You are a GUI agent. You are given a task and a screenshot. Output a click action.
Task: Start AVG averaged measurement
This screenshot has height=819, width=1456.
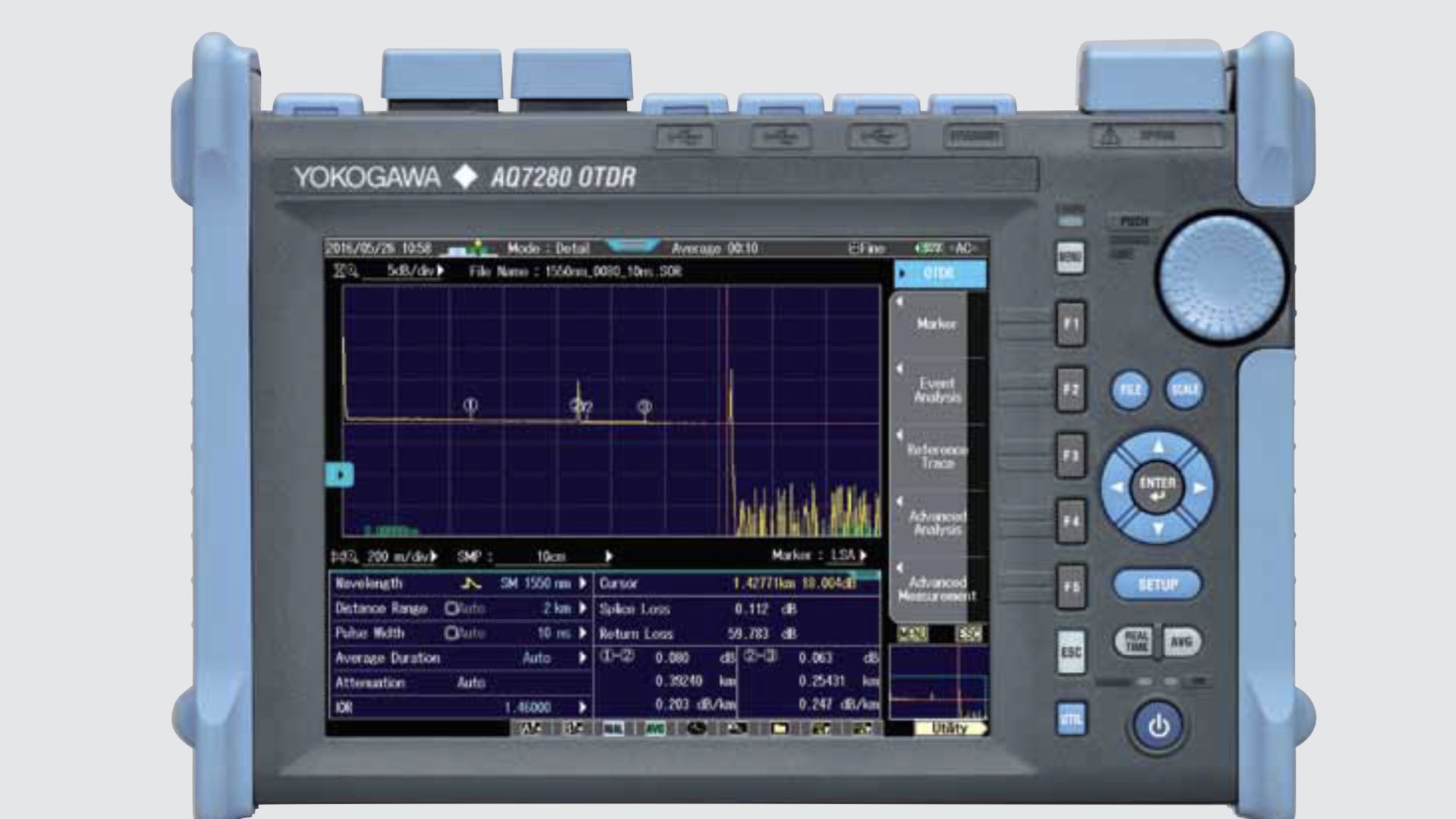pyautogui.click(x=1181, y=642)
